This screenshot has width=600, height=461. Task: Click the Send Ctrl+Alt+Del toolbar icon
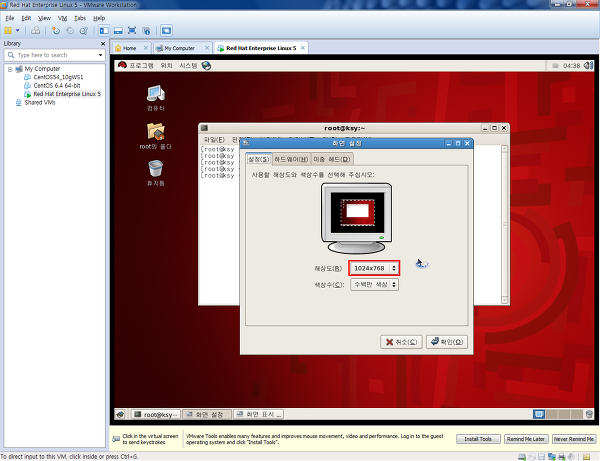click(36, 31)
